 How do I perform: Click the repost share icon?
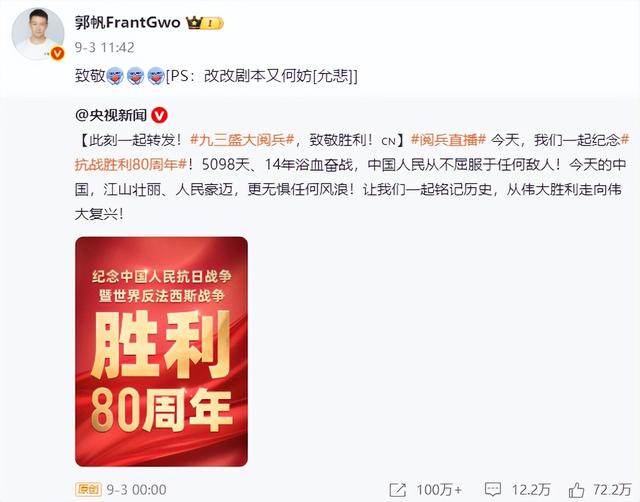pos(398,490)
